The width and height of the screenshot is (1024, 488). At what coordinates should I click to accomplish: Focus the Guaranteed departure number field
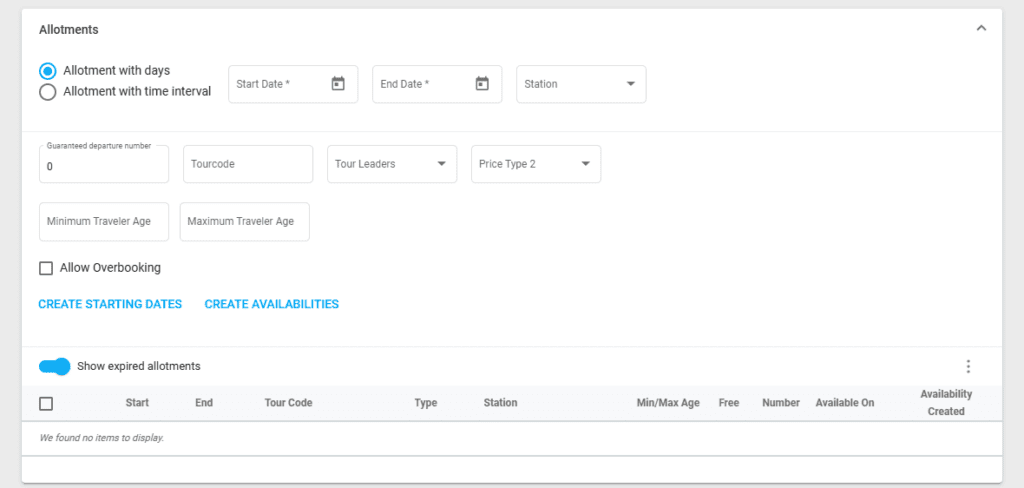(x=104, y=167)
